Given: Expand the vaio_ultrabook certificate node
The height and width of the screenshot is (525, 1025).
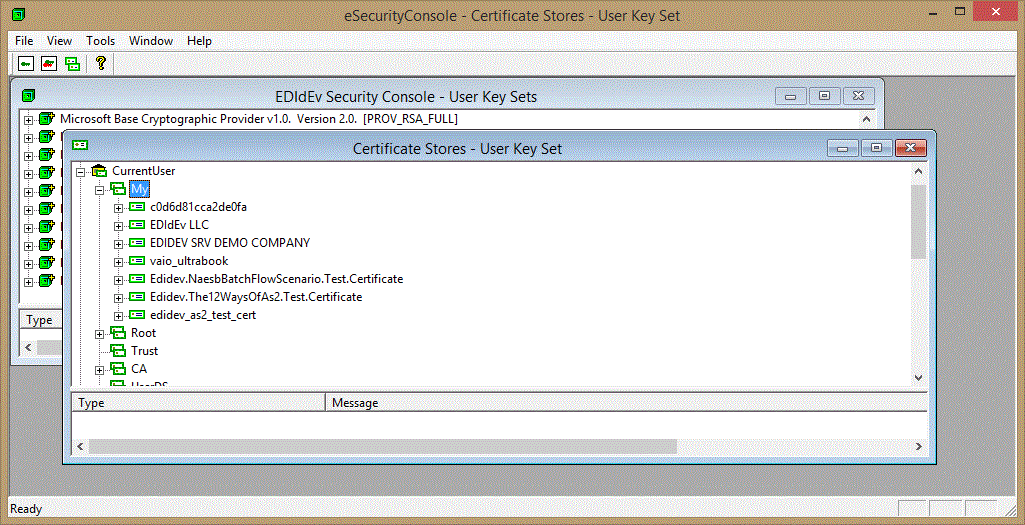Looking at the screenshot, I should [x=118, y=262].
